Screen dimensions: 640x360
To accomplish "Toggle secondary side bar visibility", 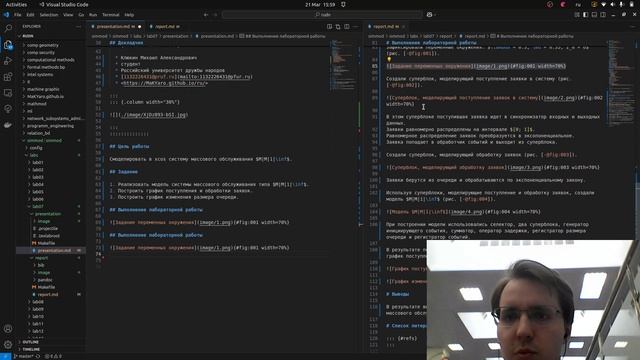I will [603, 15].
